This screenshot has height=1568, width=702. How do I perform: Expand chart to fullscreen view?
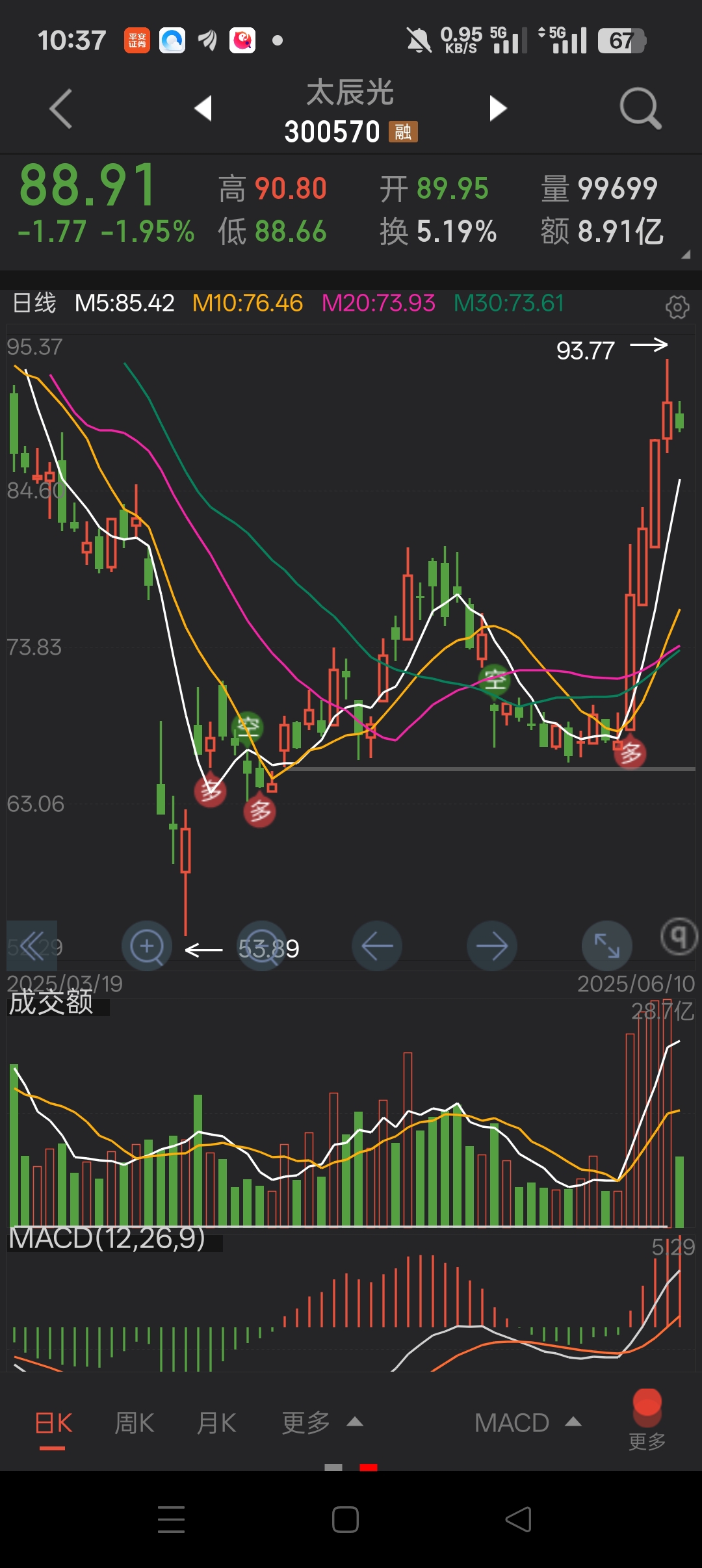[x=607, y=946]
